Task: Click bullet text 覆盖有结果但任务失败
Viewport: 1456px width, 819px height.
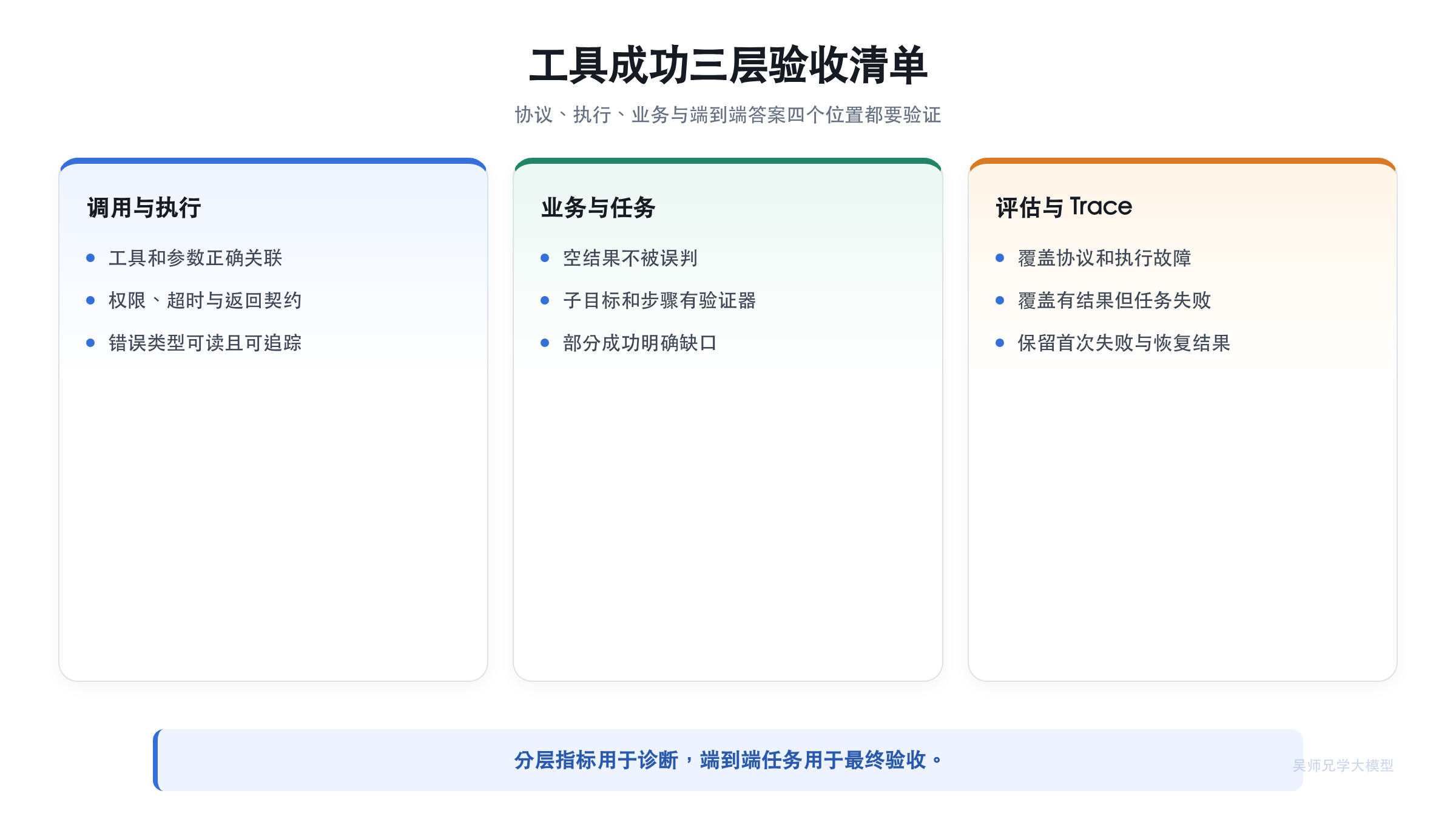Action: pyautogui.click(x=1114, y=300)
